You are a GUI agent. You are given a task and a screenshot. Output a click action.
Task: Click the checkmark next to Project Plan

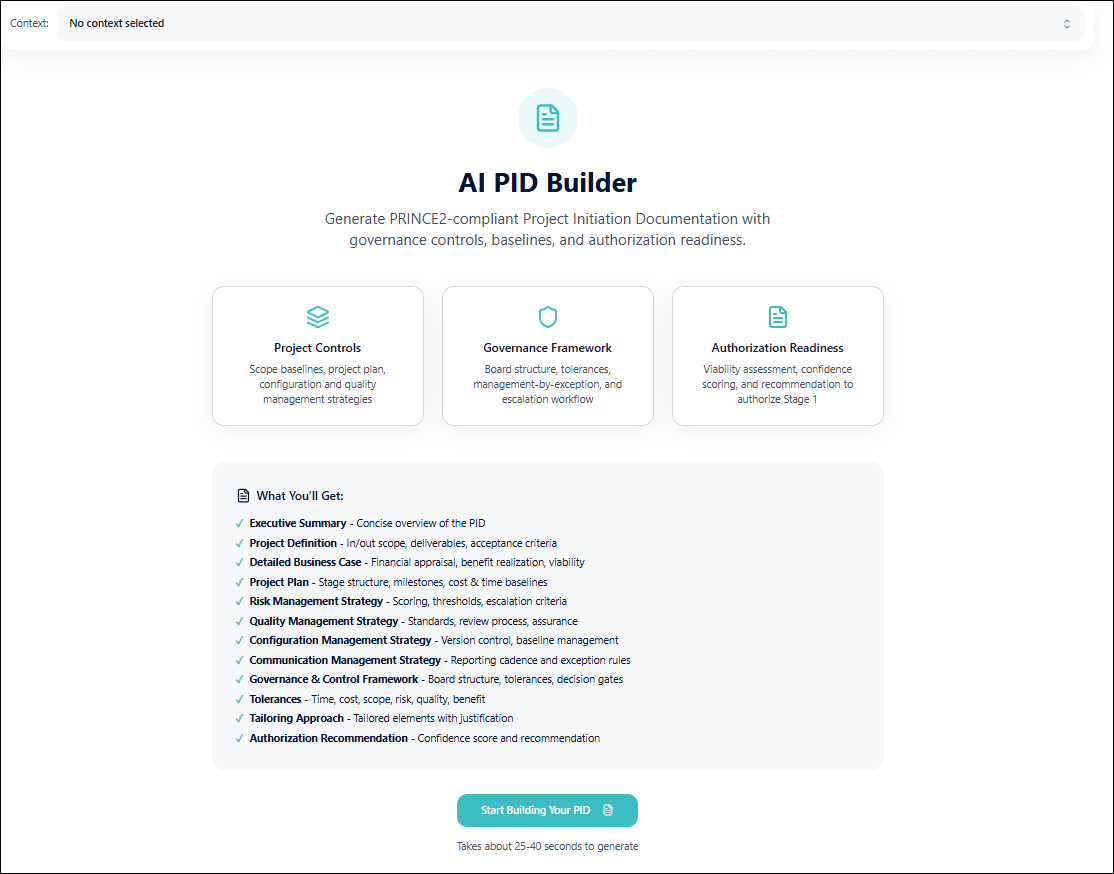[x=239, y=583]
